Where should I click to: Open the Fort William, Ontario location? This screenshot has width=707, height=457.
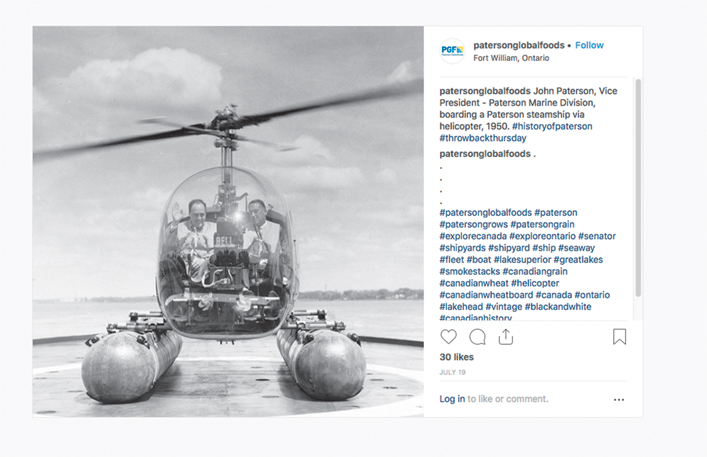[x=511, y=58]
